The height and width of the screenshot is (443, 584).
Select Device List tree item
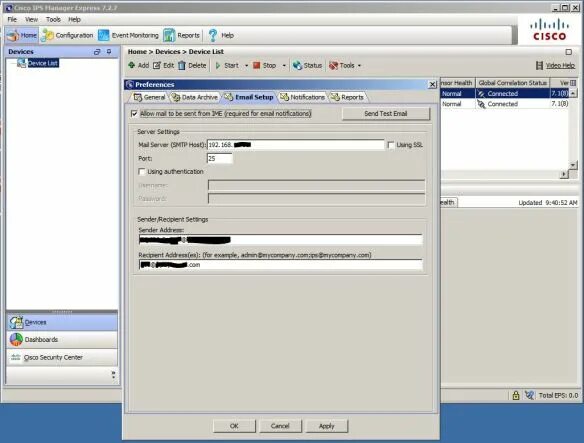43,63
